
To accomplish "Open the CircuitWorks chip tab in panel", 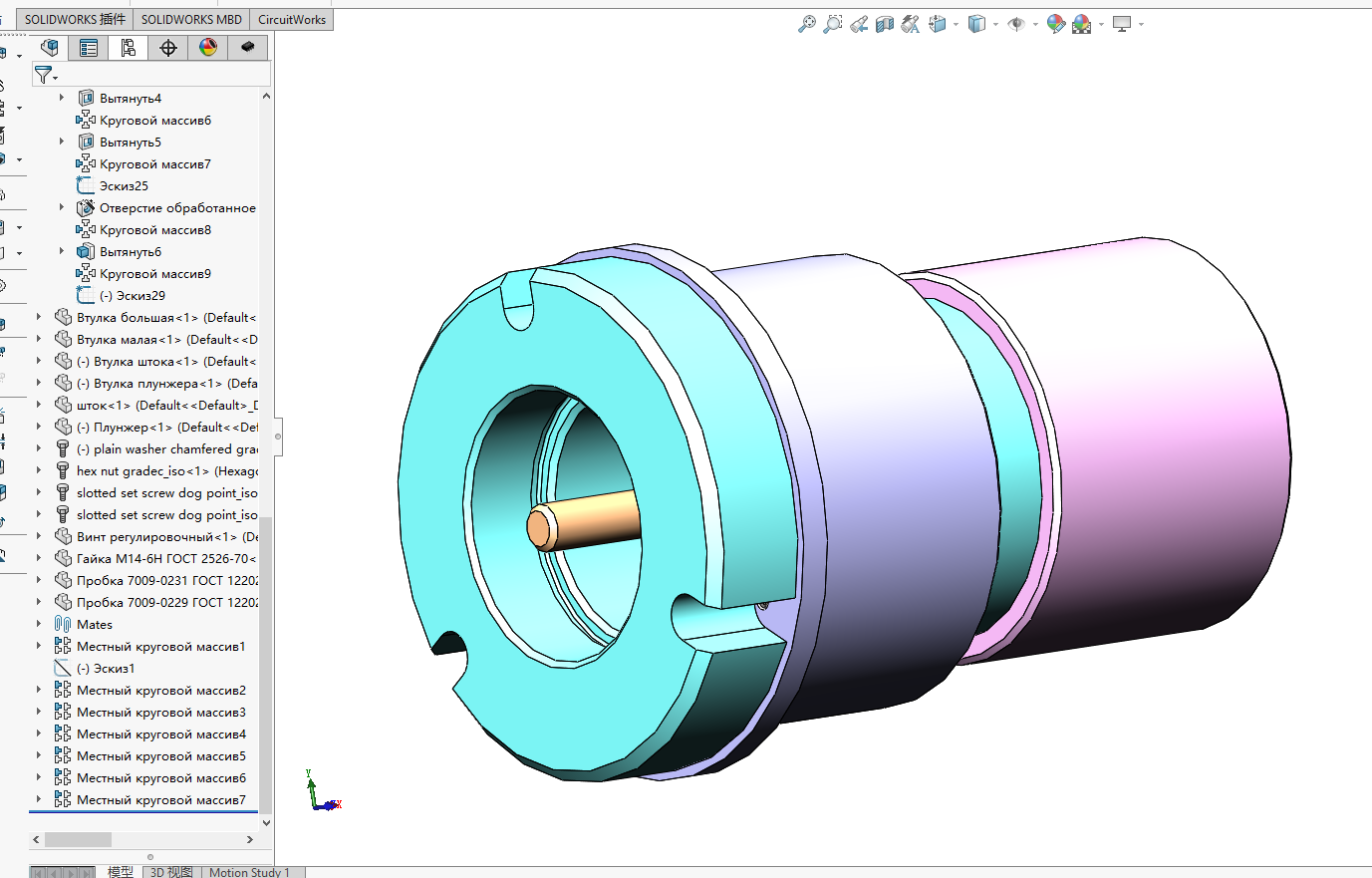I will pos(247,48).
